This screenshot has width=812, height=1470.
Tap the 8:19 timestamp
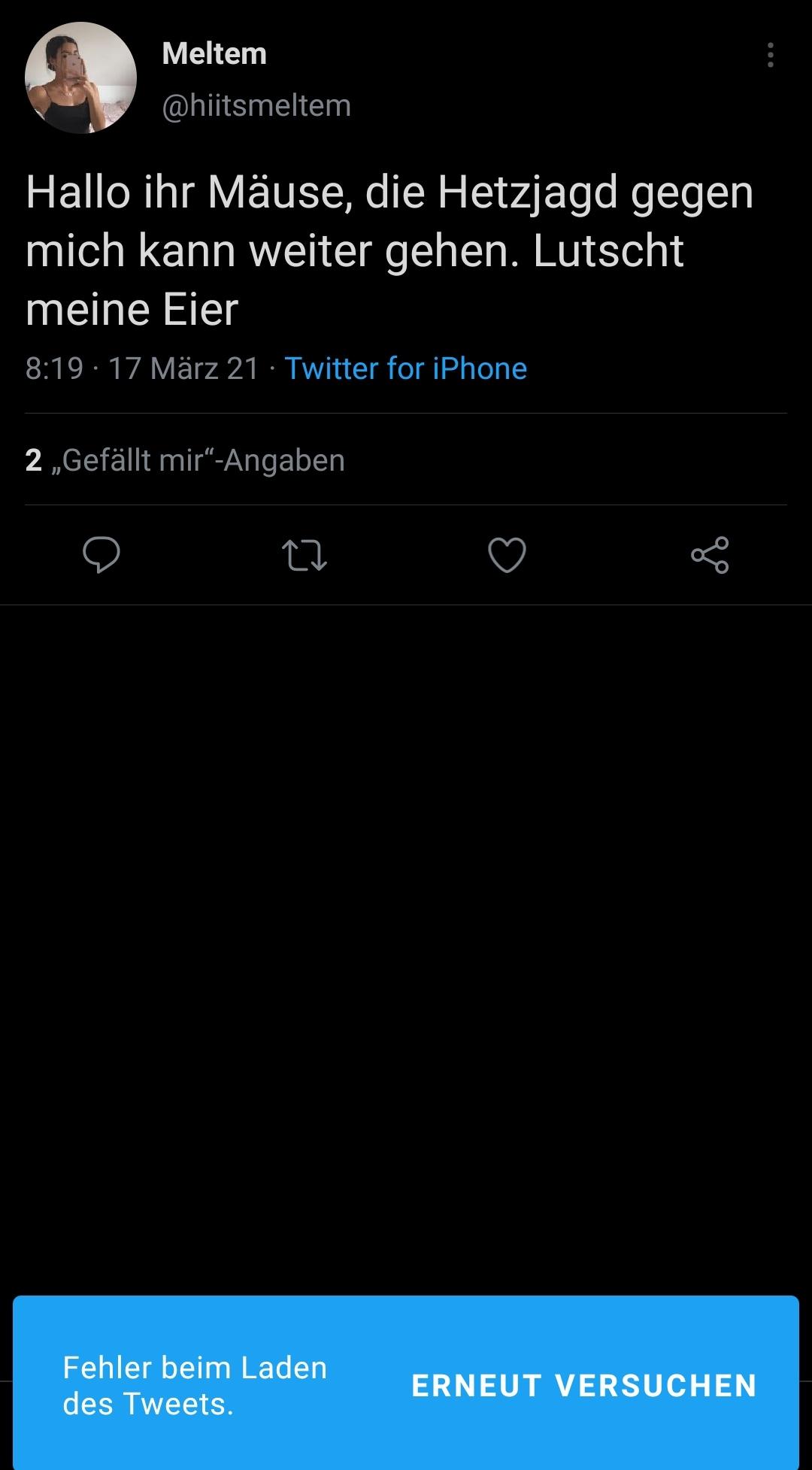point(54,368)
